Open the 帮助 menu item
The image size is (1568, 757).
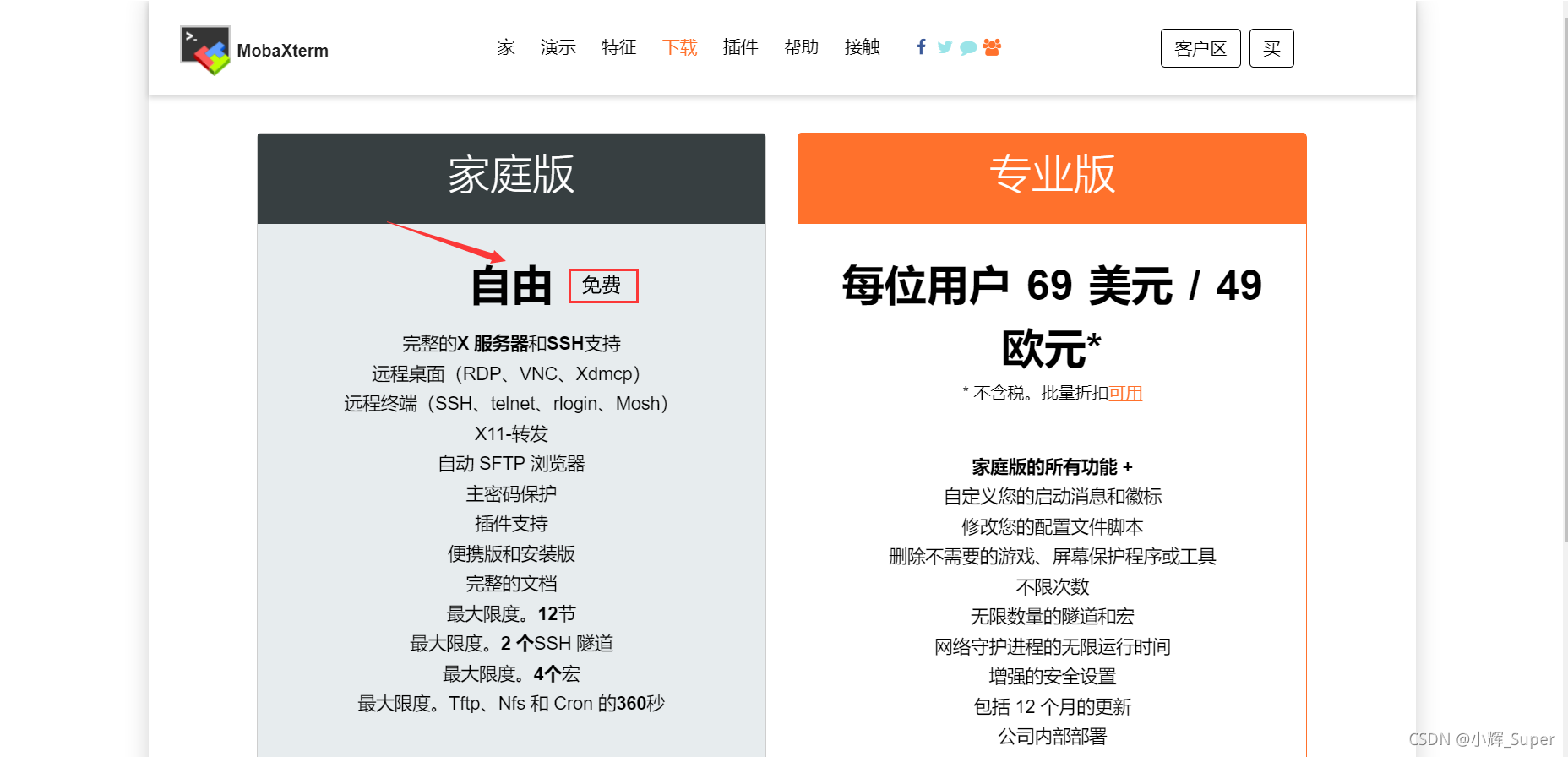point(802,47)
